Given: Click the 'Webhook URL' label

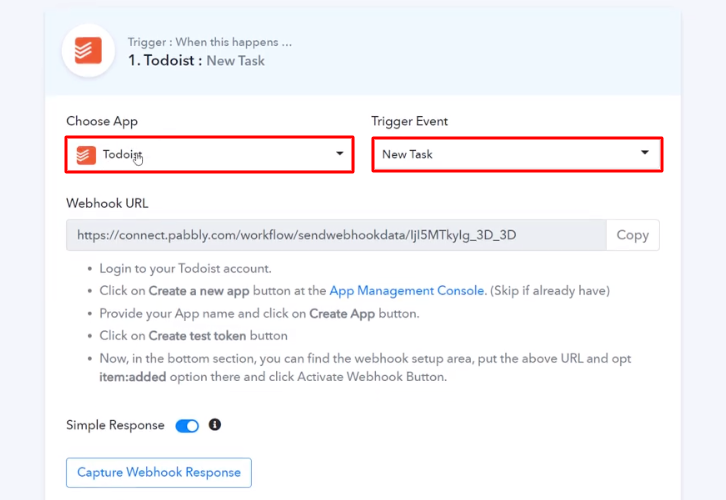Looking at the screenshot, I should [x=107, y=203].
